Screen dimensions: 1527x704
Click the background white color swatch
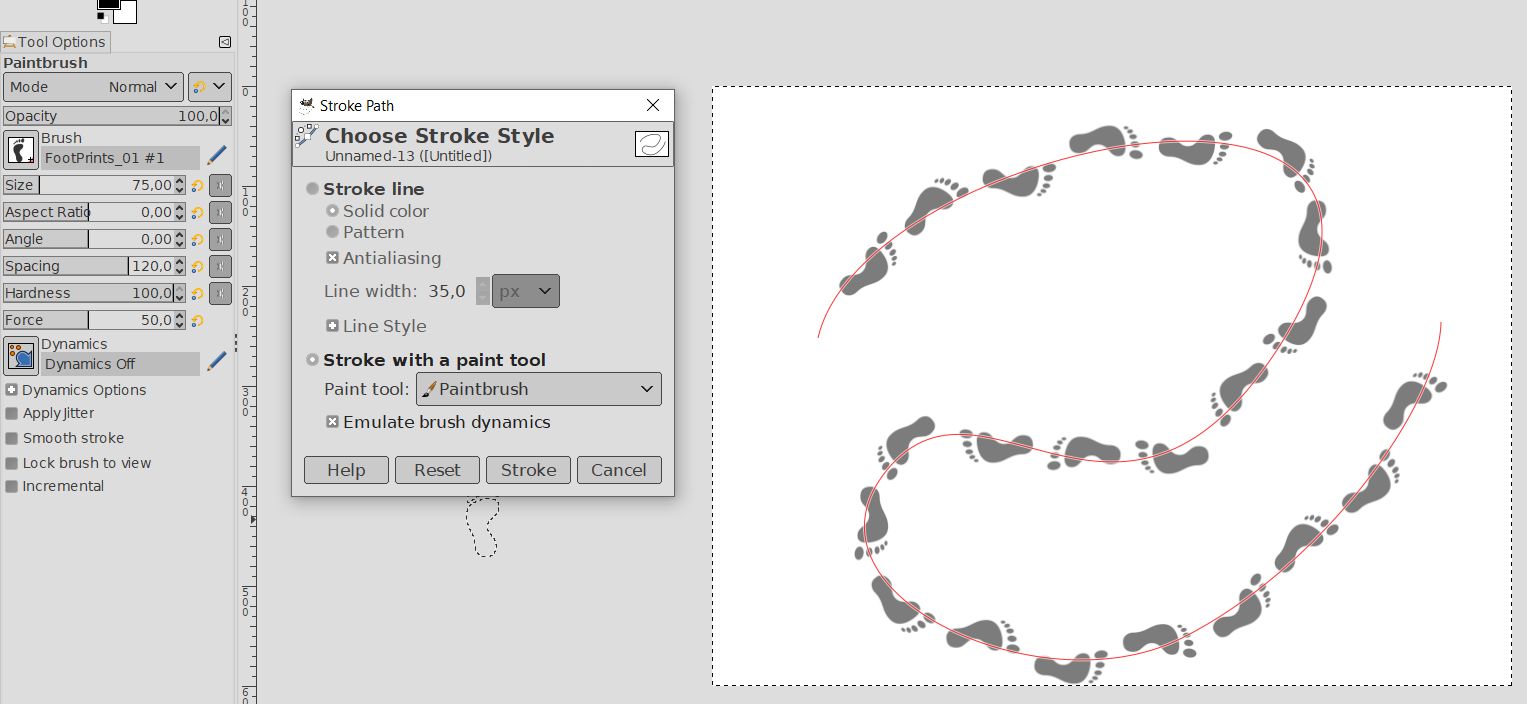pyautogui.click(x=126, y=12)
